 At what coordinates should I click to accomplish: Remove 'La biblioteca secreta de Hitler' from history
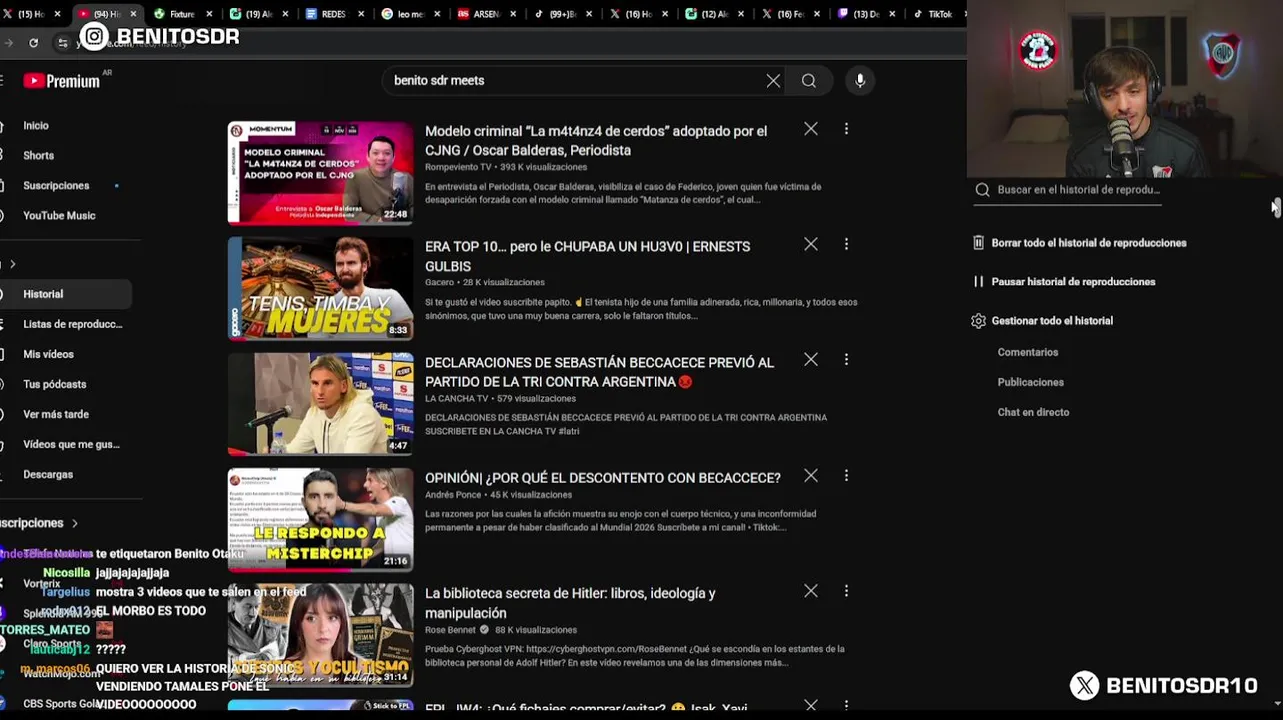pos(811,591)
